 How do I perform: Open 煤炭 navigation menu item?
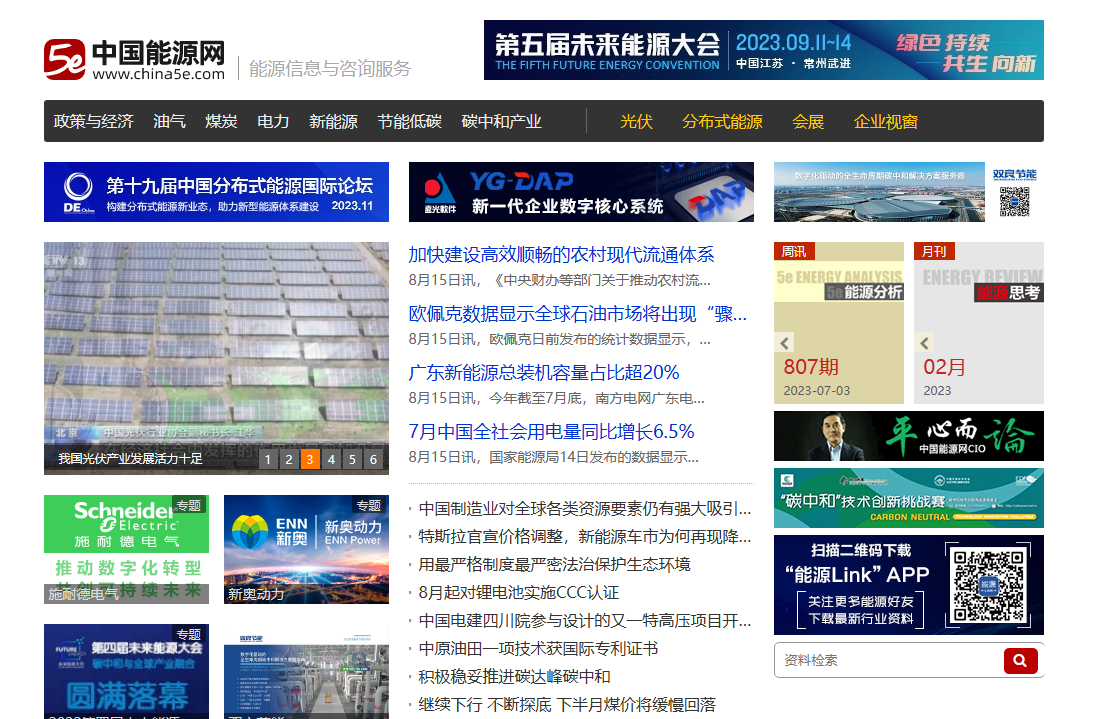(221, 121)
